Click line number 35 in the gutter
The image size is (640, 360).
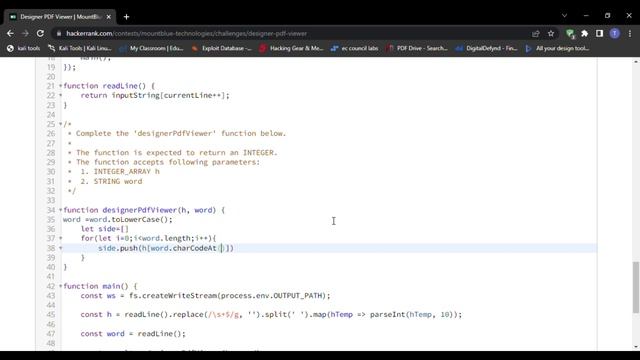pos(51,219)
